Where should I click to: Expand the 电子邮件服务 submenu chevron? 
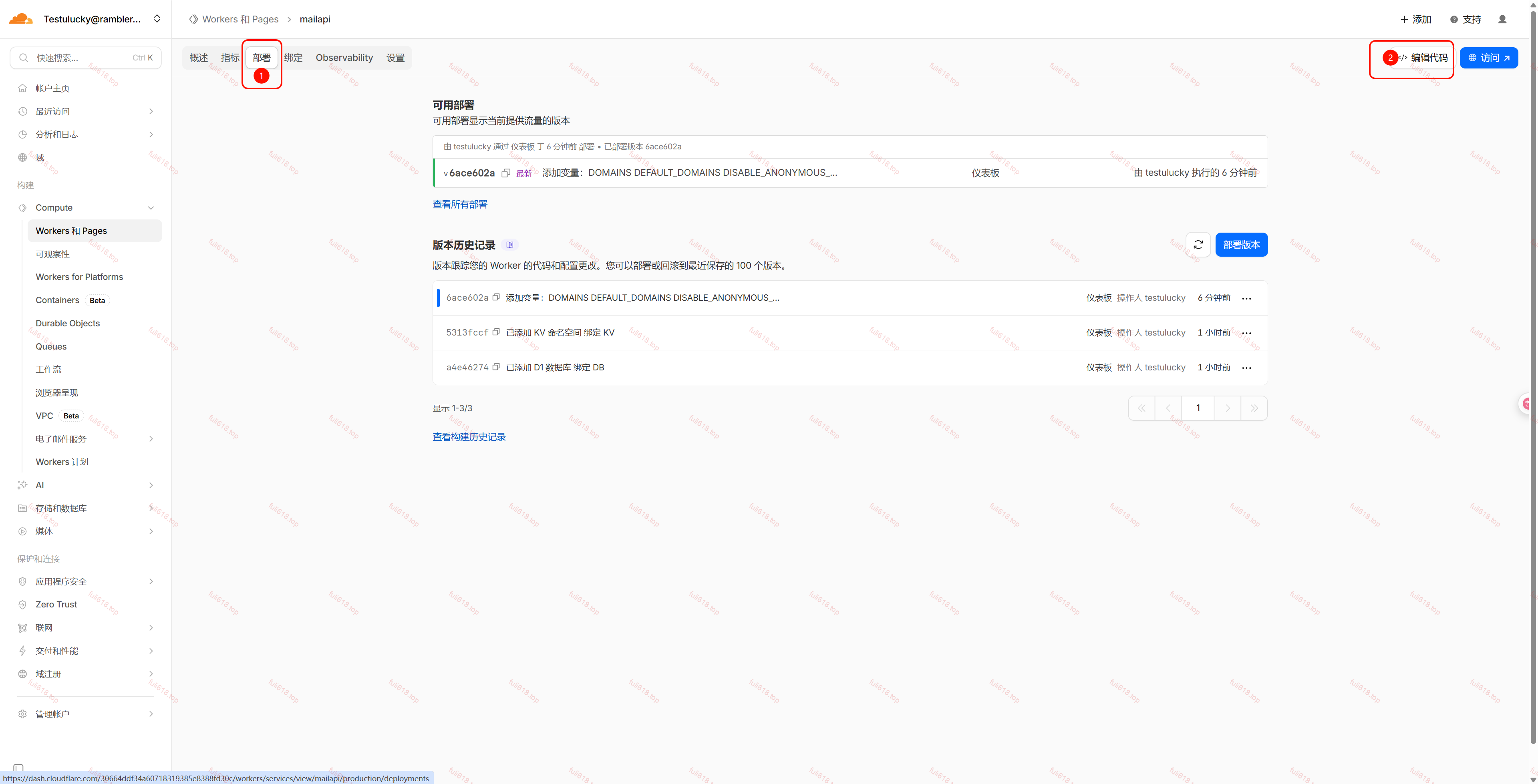(x=151, y=439)
